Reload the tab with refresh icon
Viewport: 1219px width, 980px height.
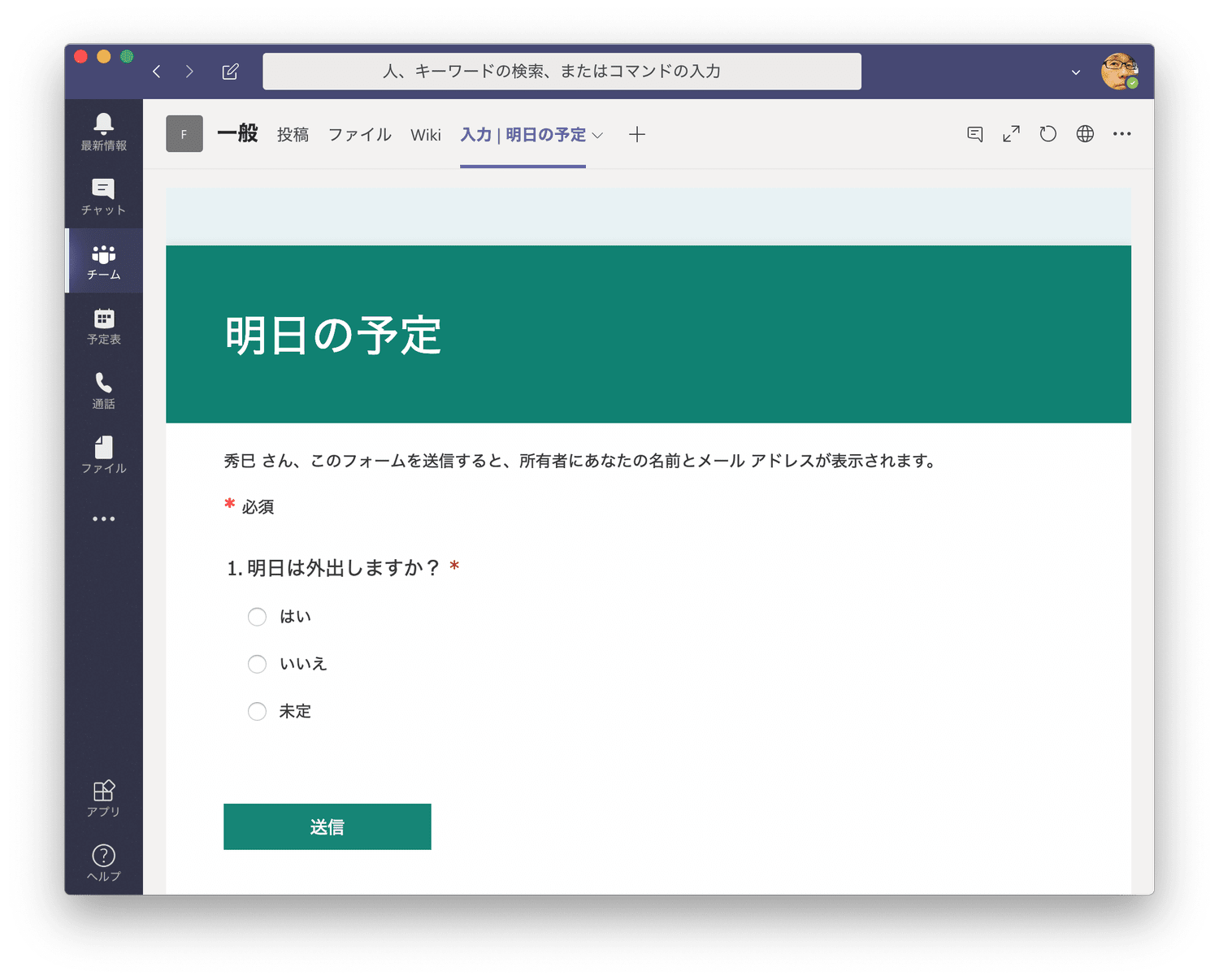[x=1048, y=134]
